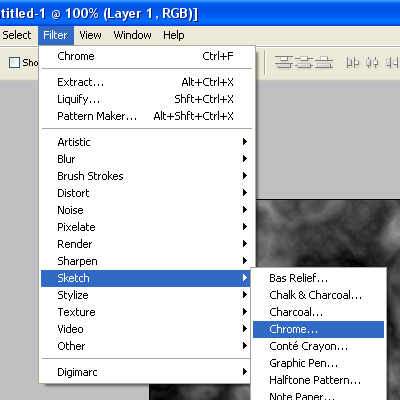
Task: Expand the Stylize filter submenu
Action: click(146, 295)
